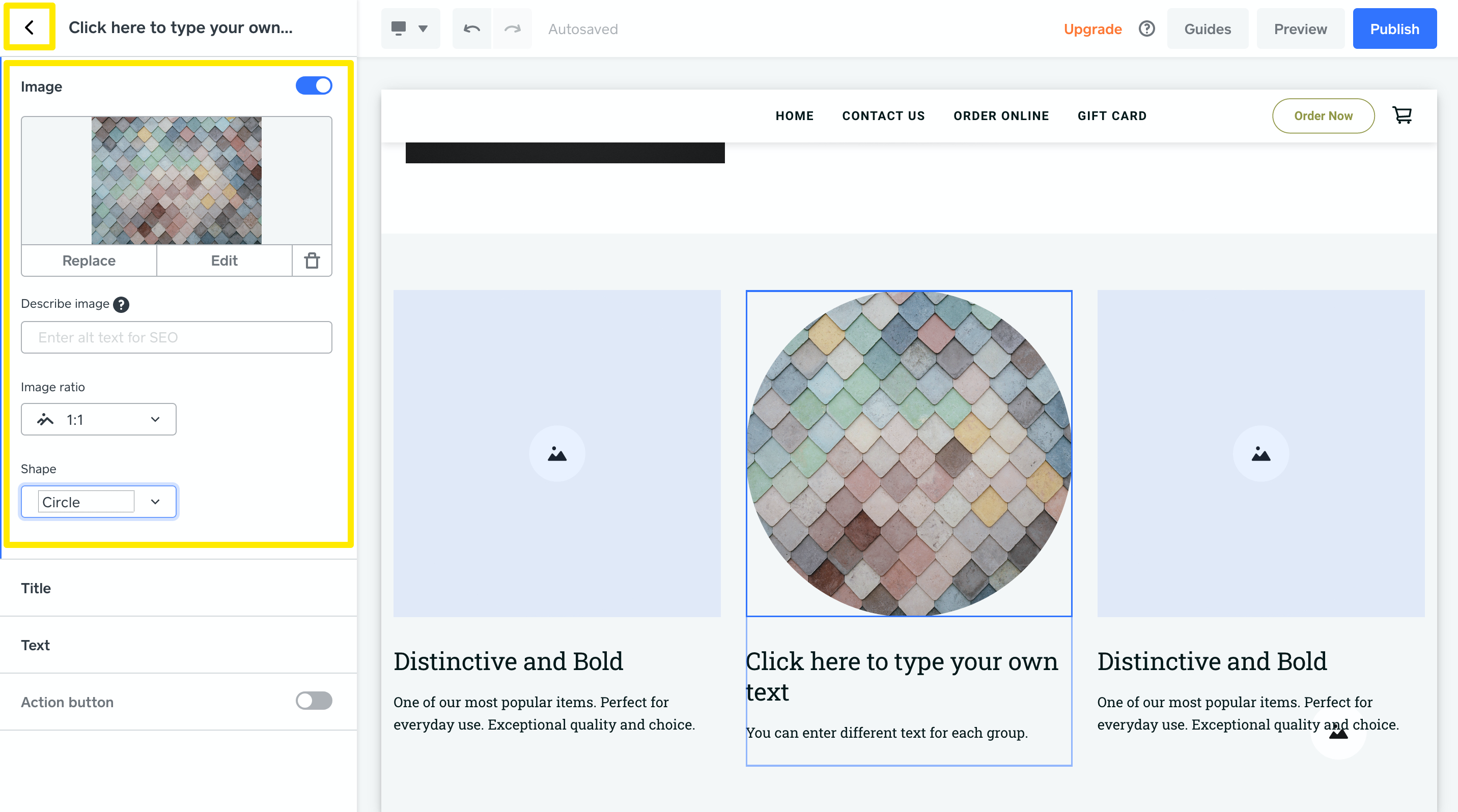1458x812 pixels.
Task: Enable the Action button toggle
Action: coord(314,701)
